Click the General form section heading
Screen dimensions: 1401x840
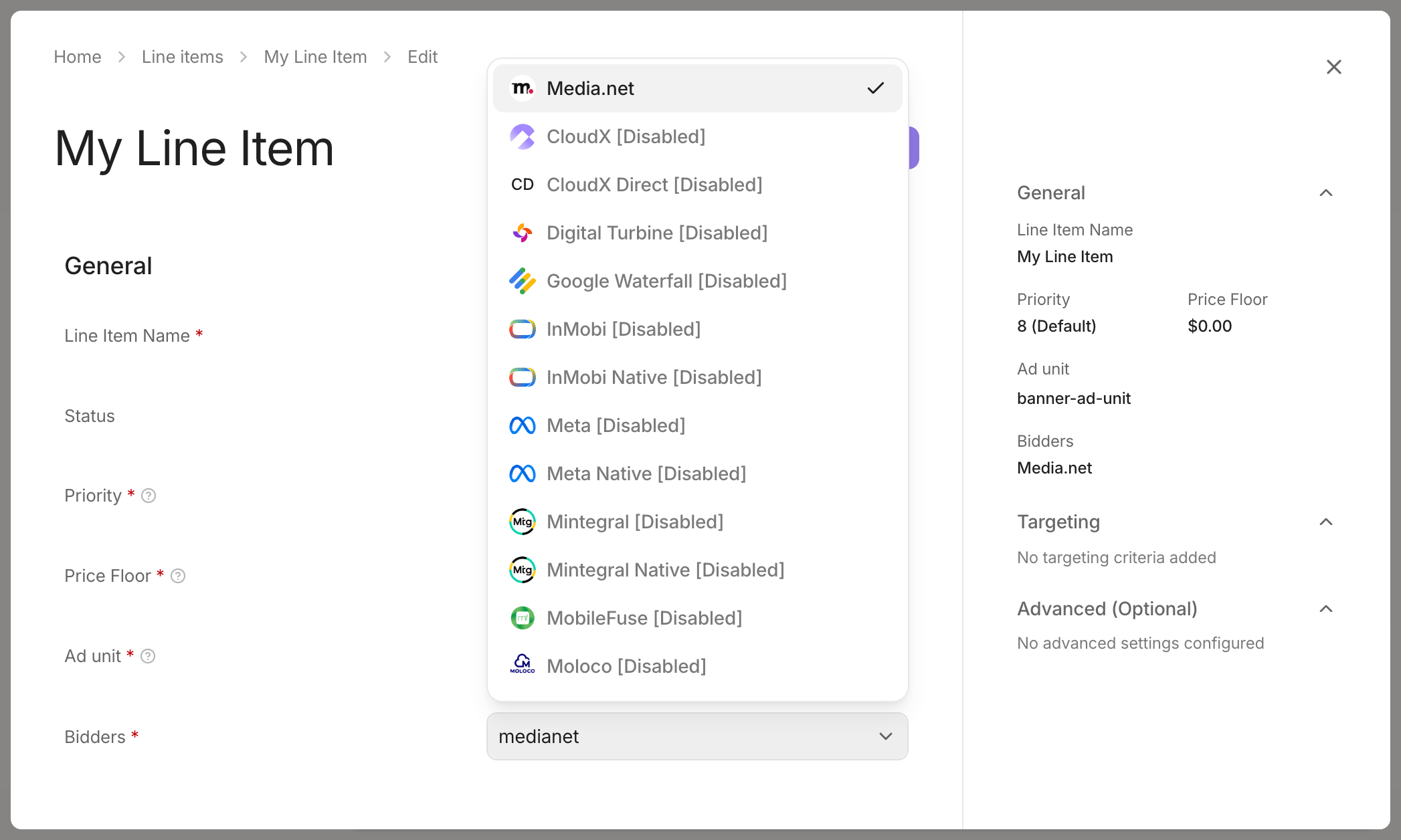point(108,266)
